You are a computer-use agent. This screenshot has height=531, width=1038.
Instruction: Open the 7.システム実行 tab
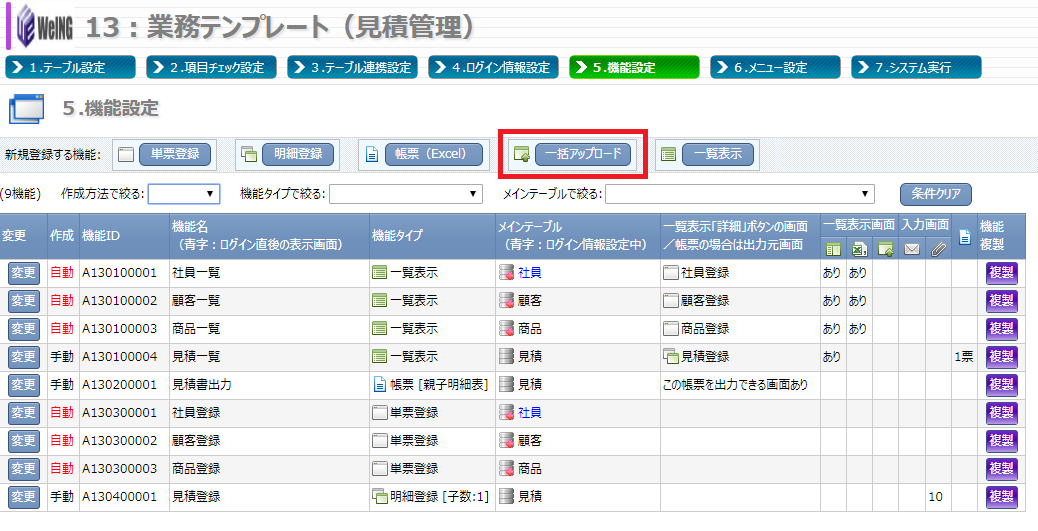(916, 67)
